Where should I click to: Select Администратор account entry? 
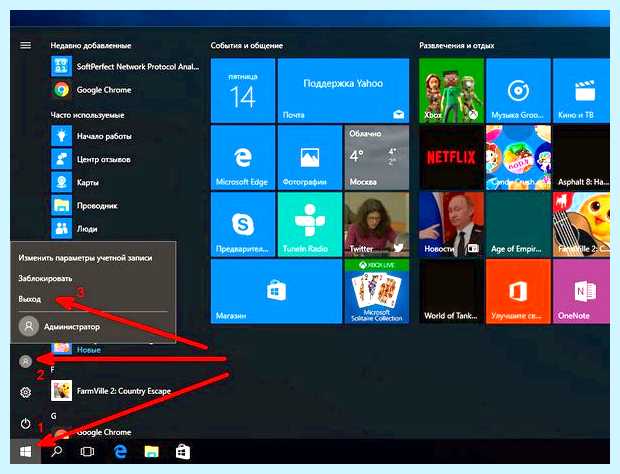[x=59, y=327]
